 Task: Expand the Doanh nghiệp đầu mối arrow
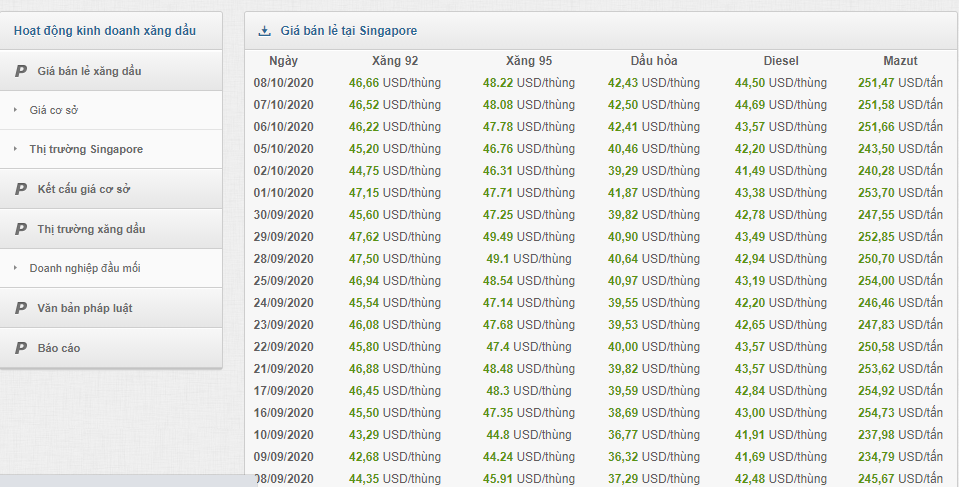coord(16,268)
